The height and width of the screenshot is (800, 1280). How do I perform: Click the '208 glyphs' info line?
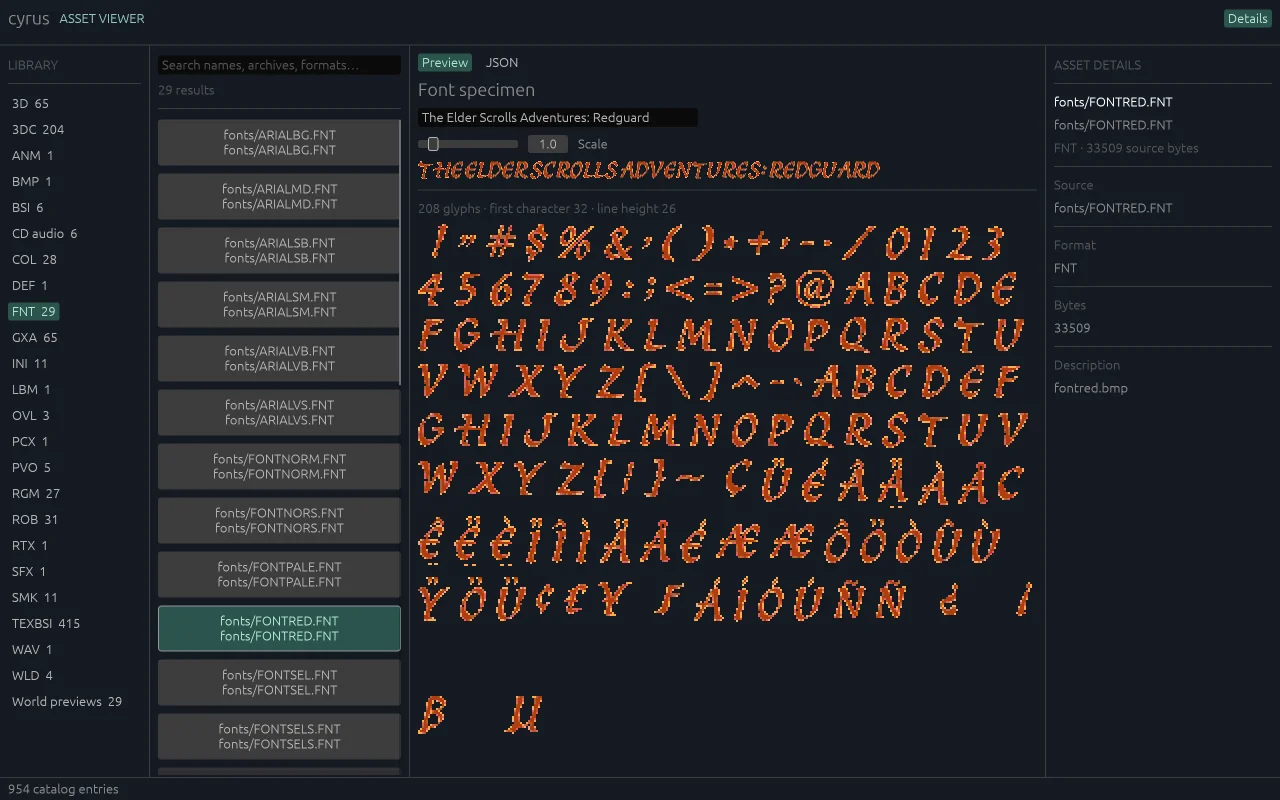click(x=547, y=208)
